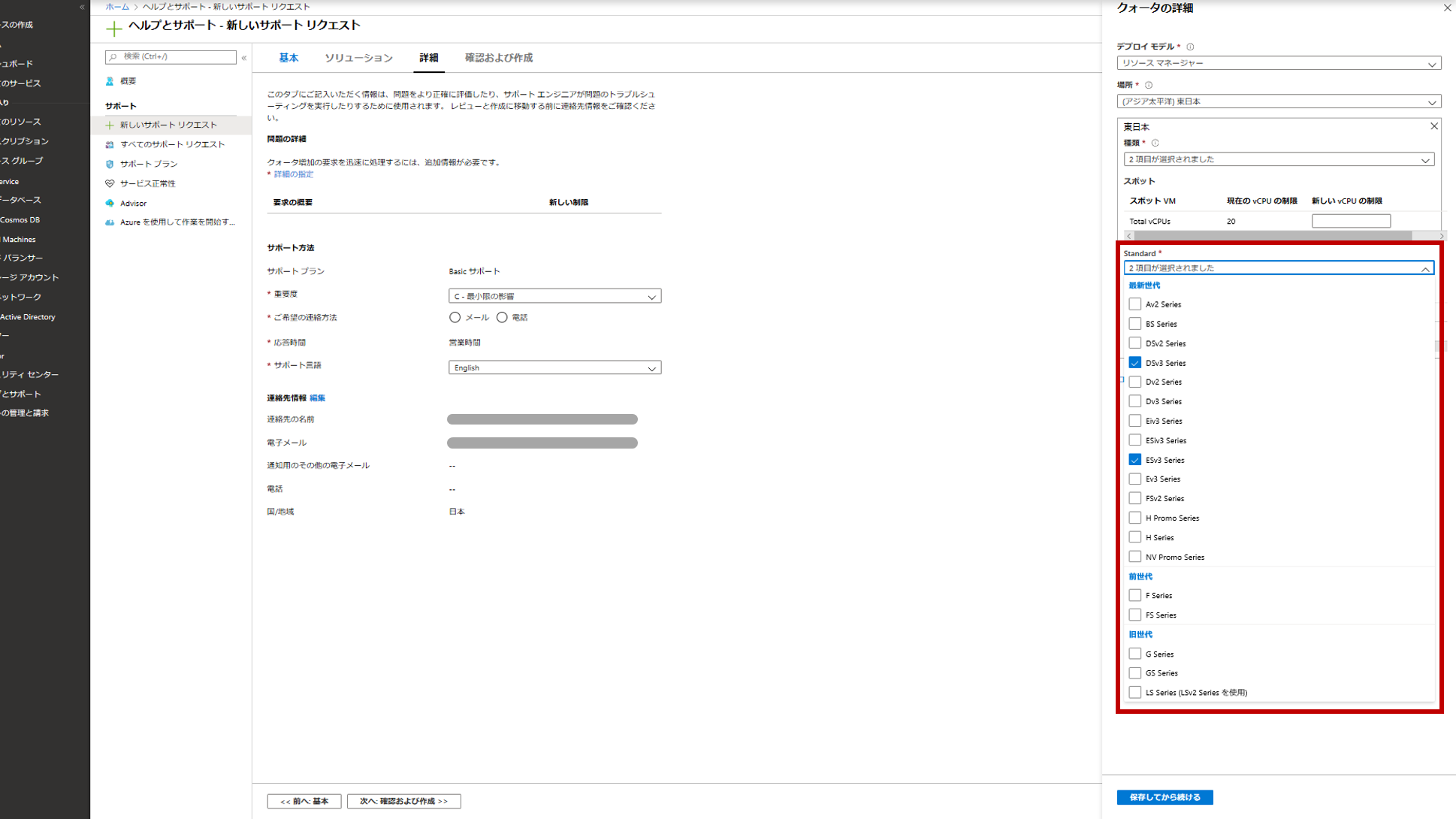Collapse the support sidebar with double chevron

[244, 57]
